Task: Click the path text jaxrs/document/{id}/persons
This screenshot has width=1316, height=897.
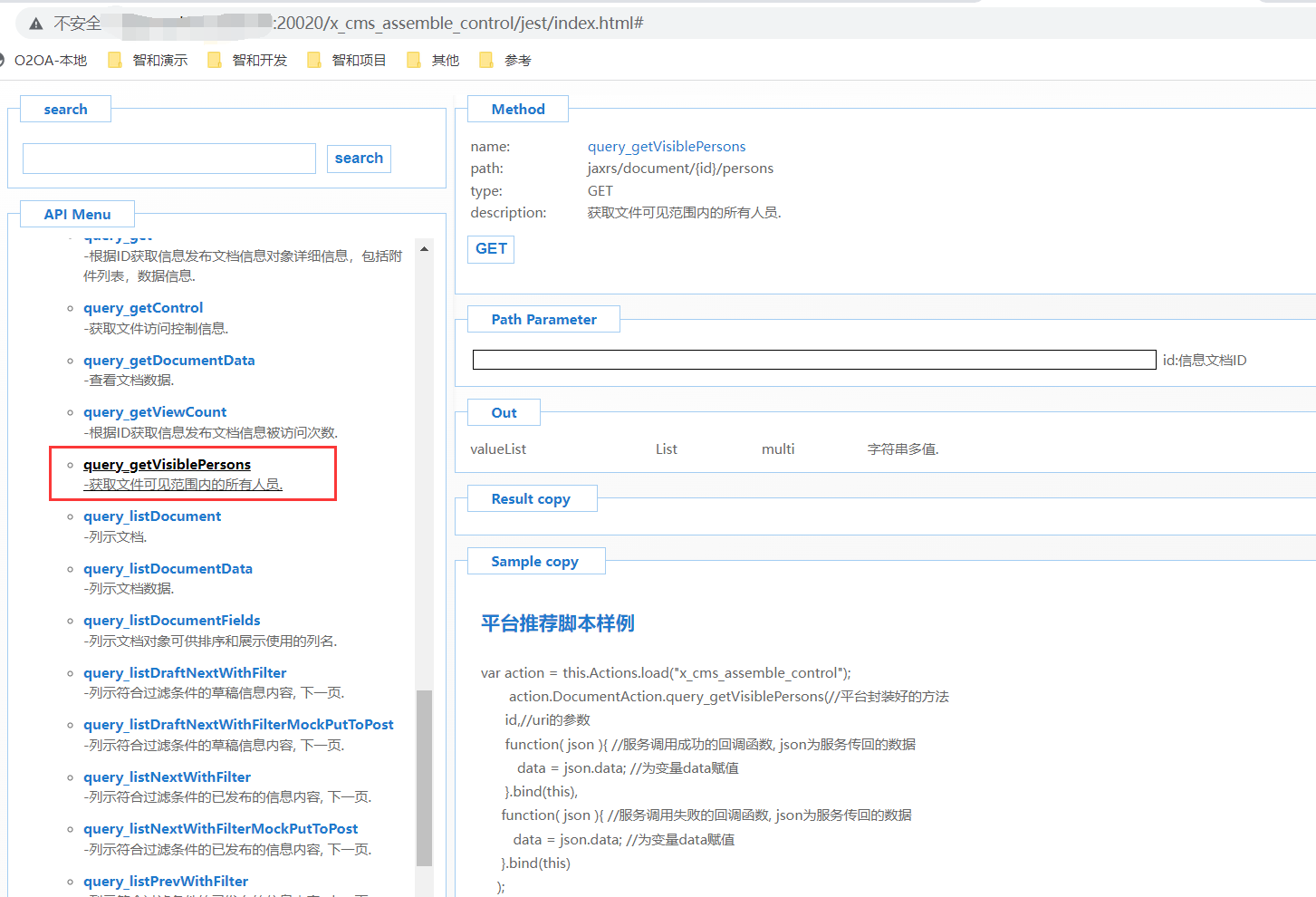Action: [680, 169]
